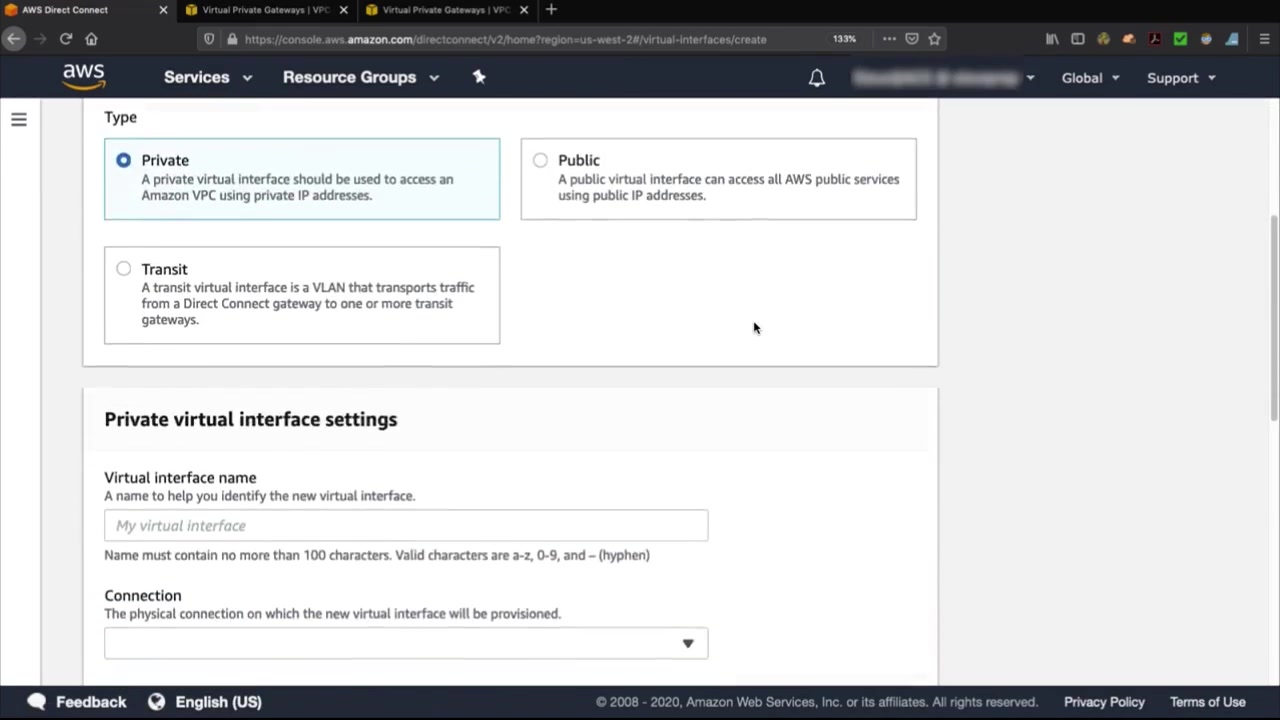Screen dimensions: 1280x720
Task: Select the Public interface type radio
Action: click(540, 160)
